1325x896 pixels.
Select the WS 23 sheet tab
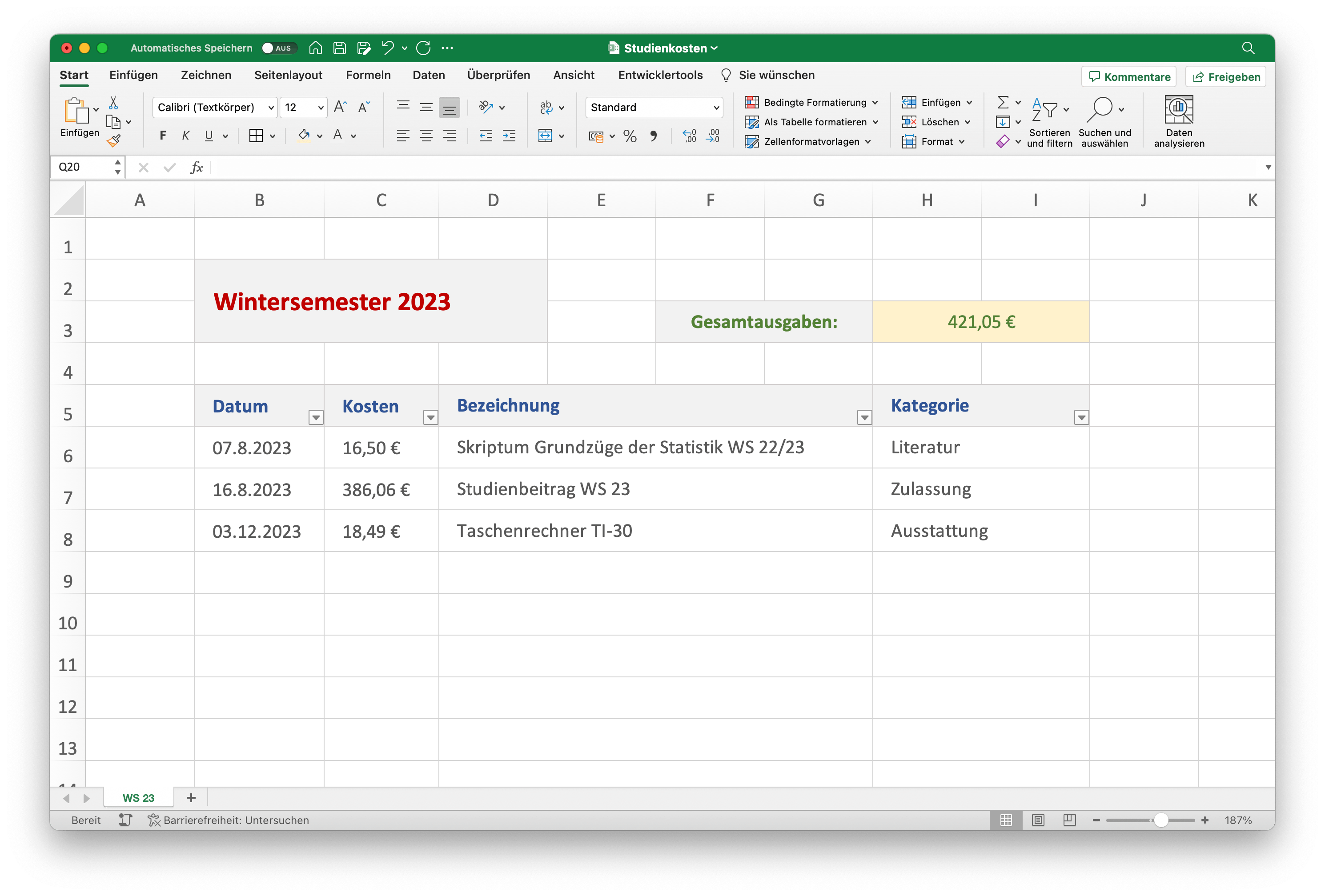pyautogui.click(x=139, y=798)
